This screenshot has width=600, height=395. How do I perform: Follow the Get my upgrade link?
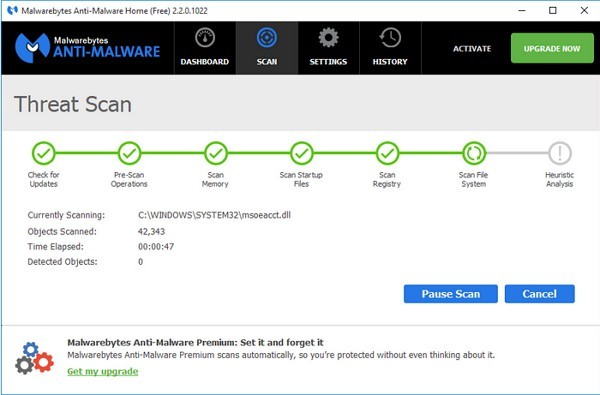click(x=103, y=371)
